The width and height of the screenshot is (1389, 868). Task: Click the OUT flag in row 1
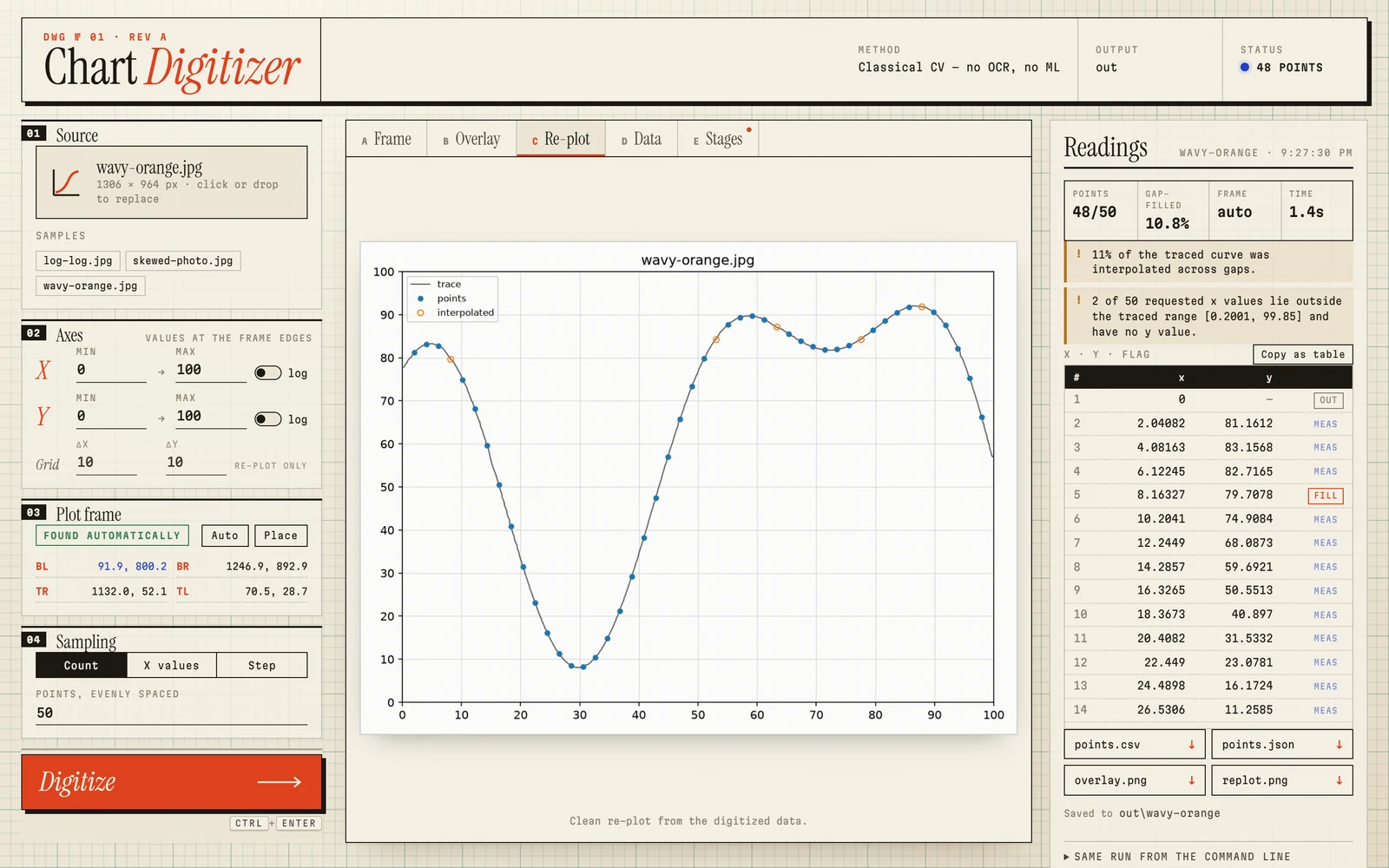[1328, 400]
